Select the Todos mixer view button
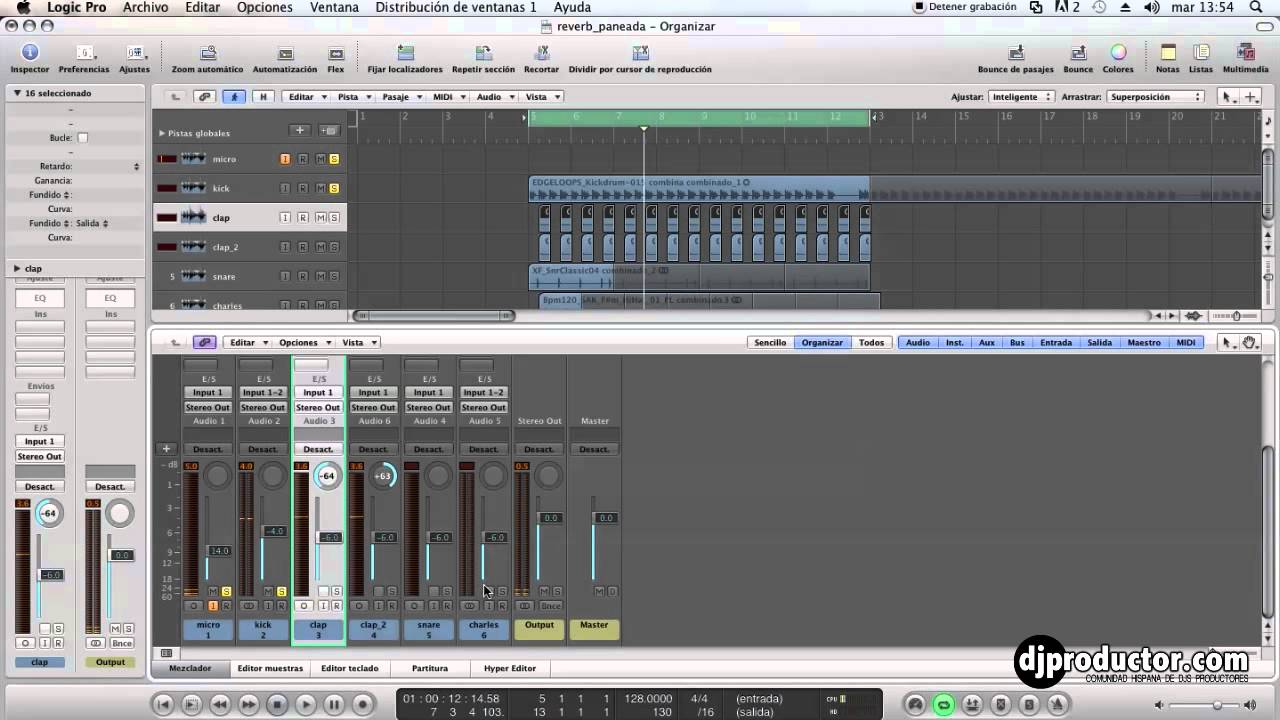This screenshot has height=720, width=1280. 872,342
